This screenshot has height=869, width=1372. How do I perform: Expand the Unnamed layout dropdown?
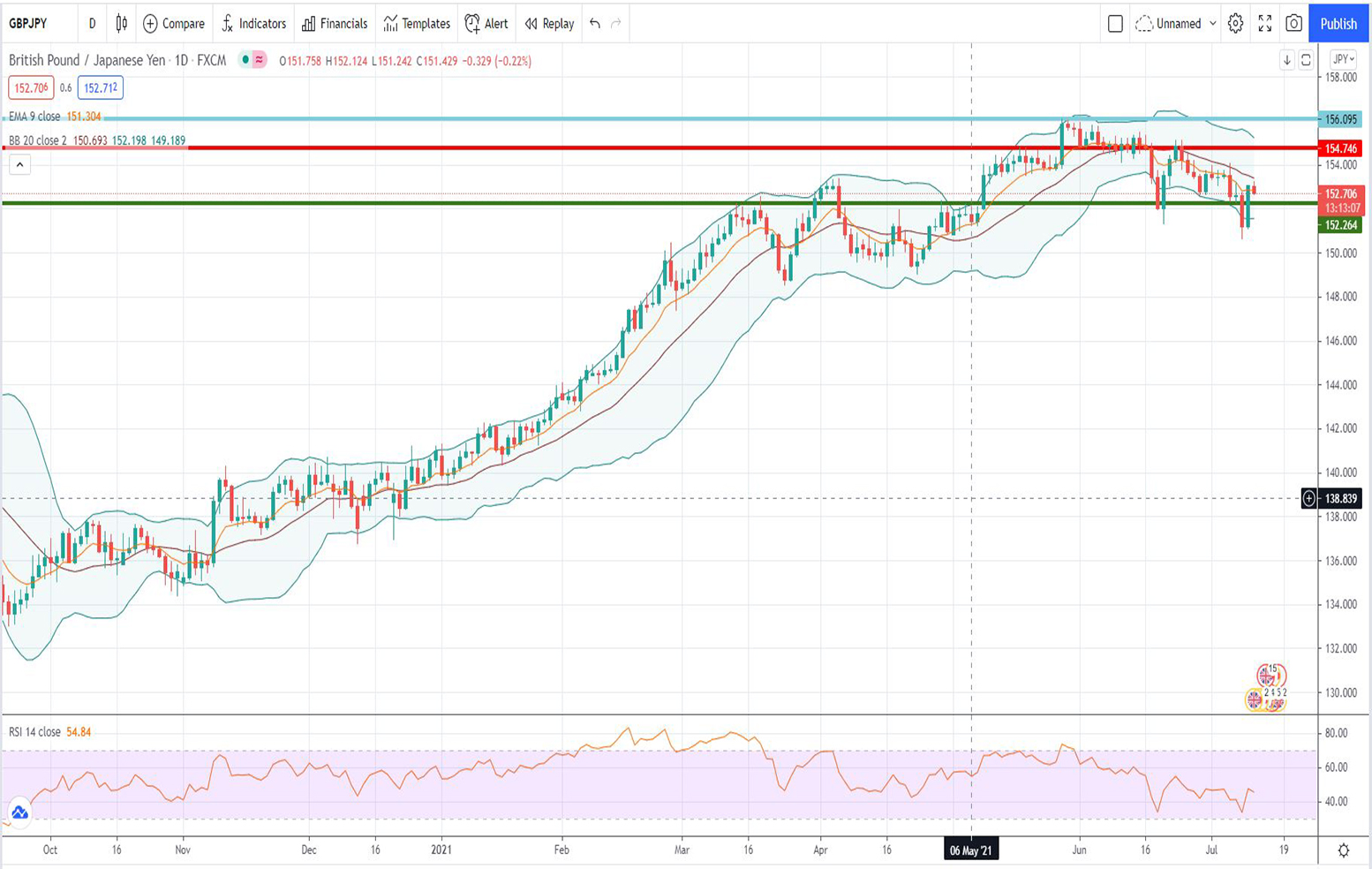point(1212,24)
